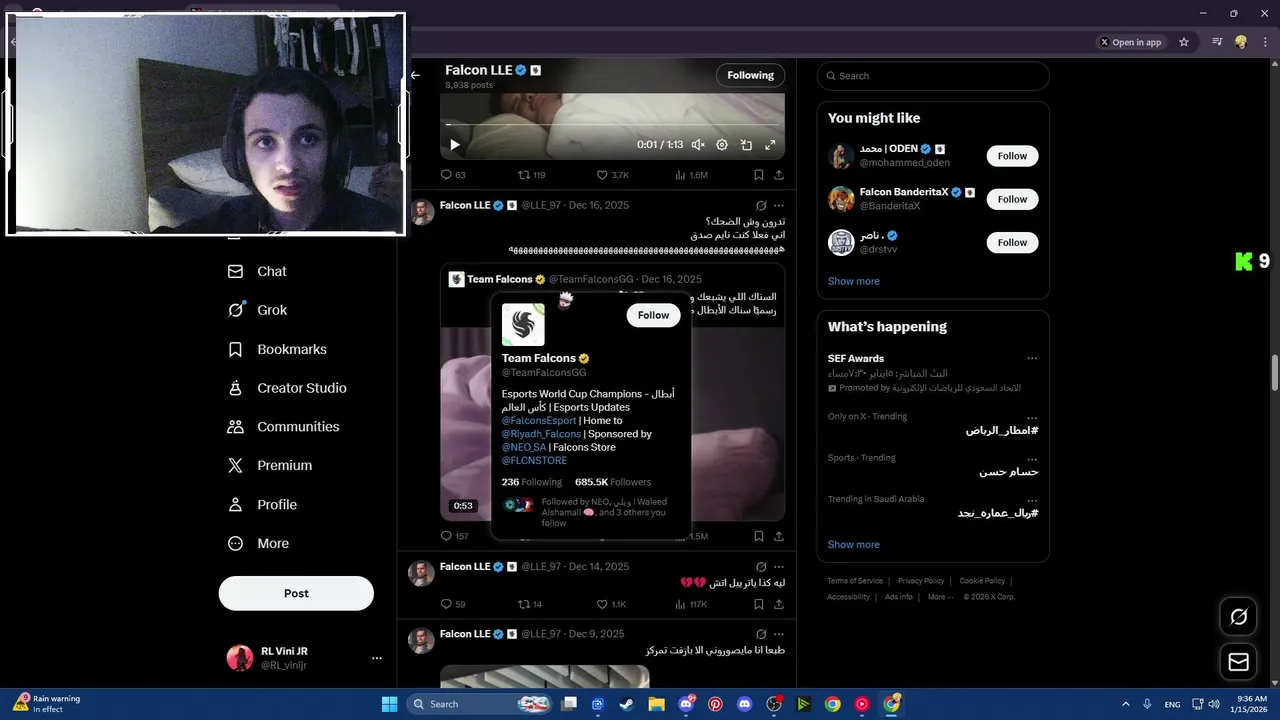
Task: Open options for امطار_الرياض trend
Action: coord(1032,417)
